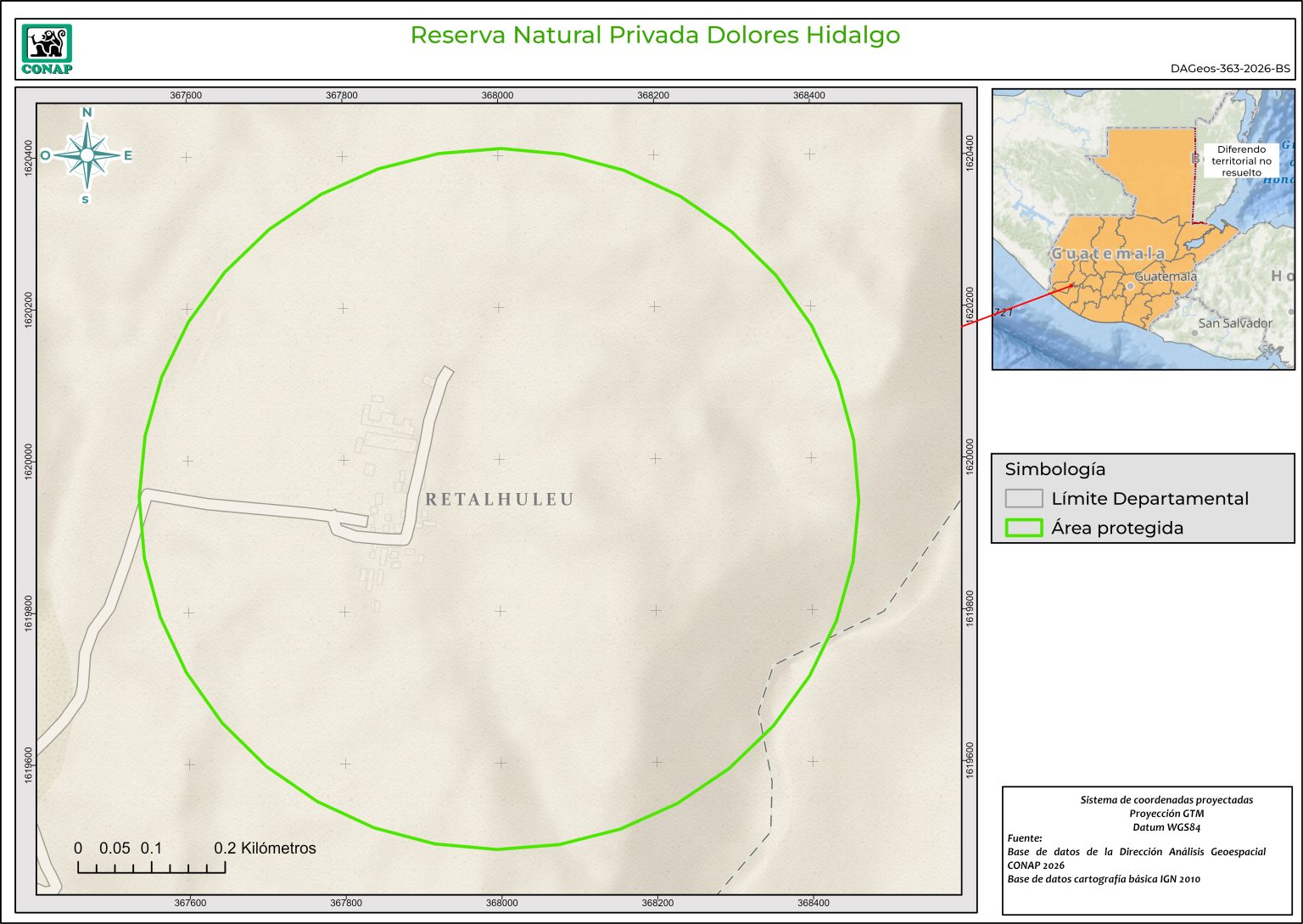Click the Proyección GTM text
This screenshot has width=1303, height=924.
tap(1166, 814)
